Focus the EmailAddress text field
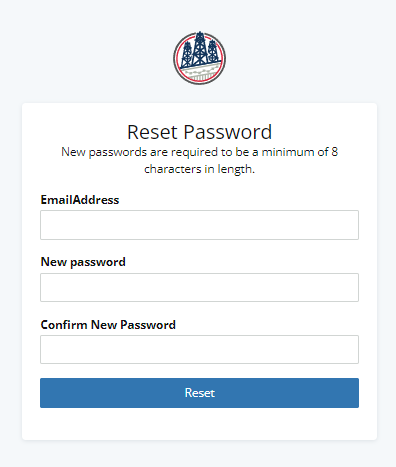Viewport: 396px width, 467px height. click(x=199, y=225)
